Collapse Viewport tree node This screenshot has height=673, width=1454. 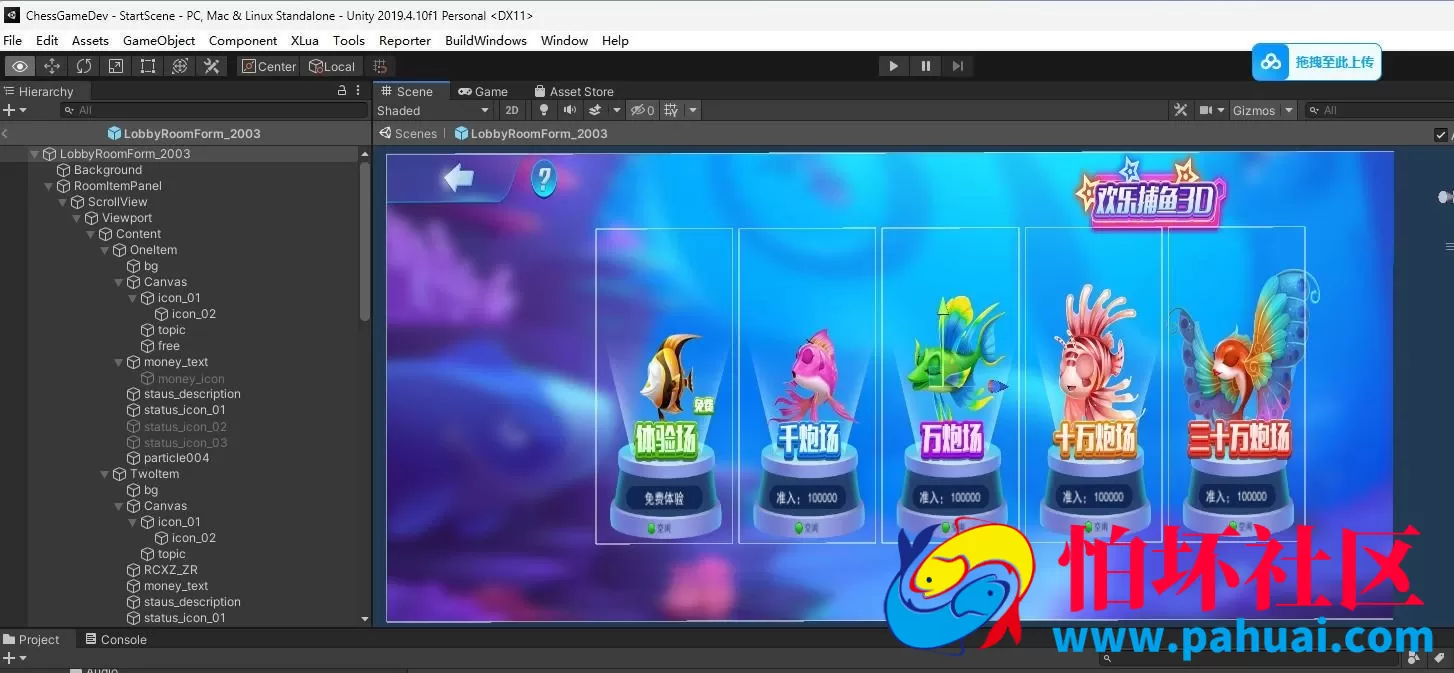pos(76,218)
